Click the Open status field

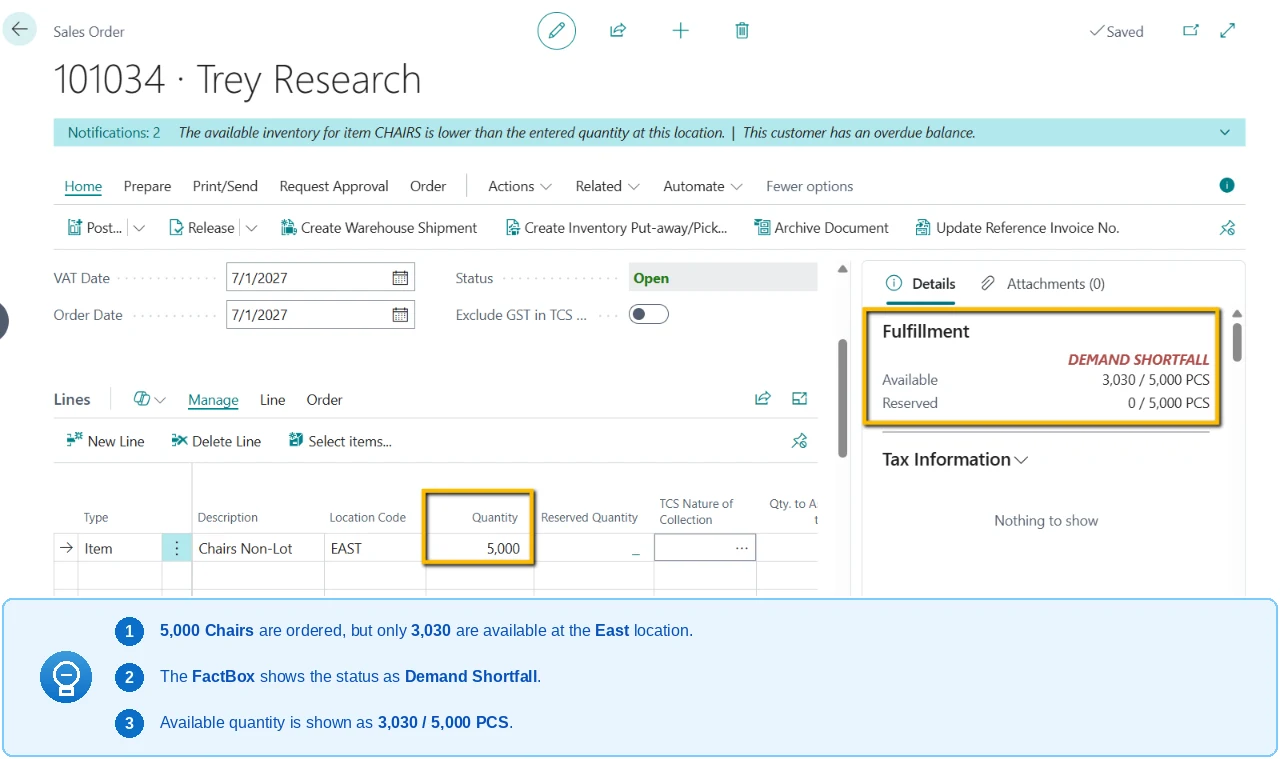coord(723,278)
